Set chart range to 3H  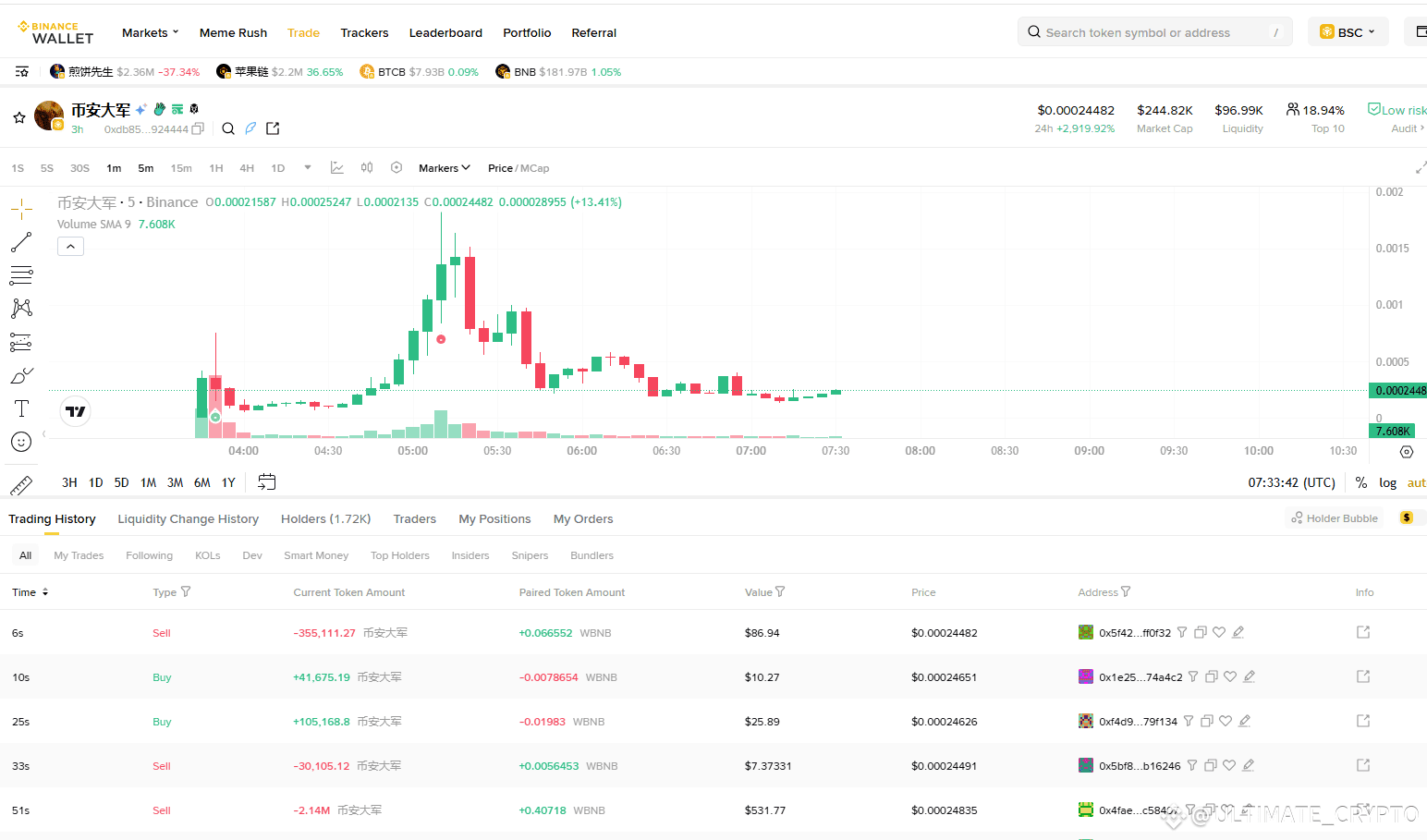[x=69, y=482]
